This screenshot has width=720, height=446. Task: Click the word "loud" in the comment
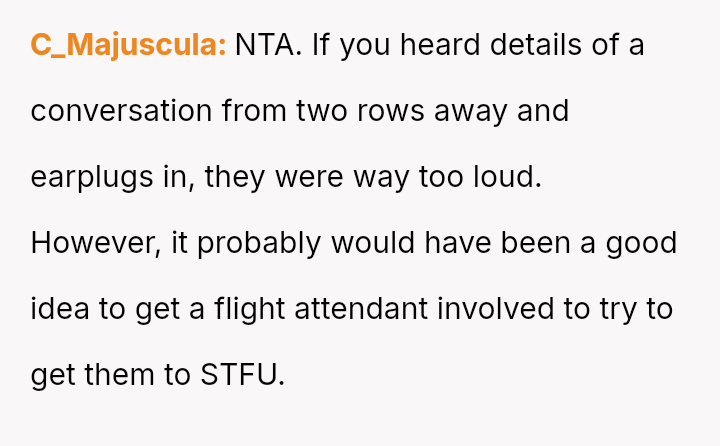click(x=506, y=177)
